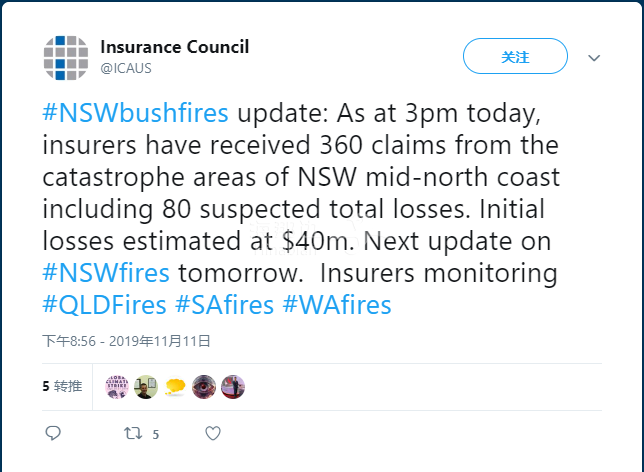Viewport: 644px width, 472px height.
Task: Open the #NSWbushfires hashtag
Action: 135,110
